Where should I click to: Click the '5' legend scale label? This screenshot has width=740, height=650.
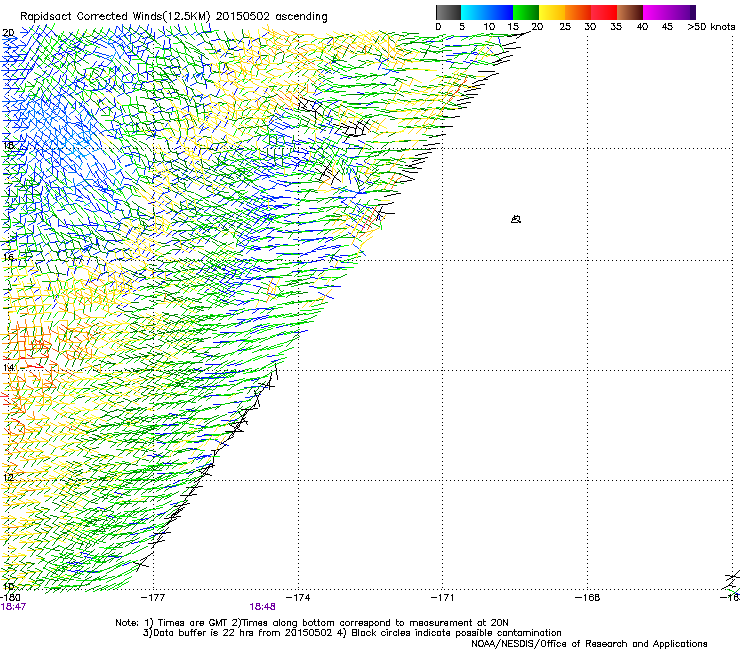click(462, 27)
